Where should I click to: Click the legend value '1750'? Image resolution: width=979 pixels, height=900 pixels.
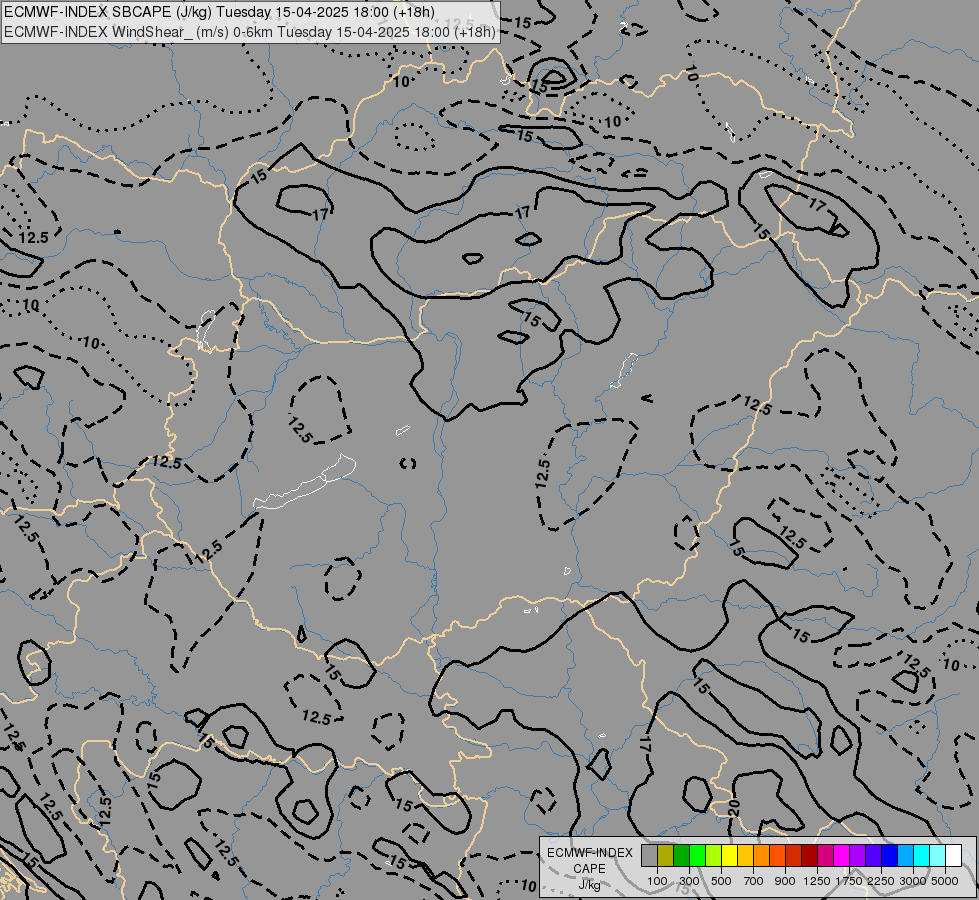tap(849, 881)
